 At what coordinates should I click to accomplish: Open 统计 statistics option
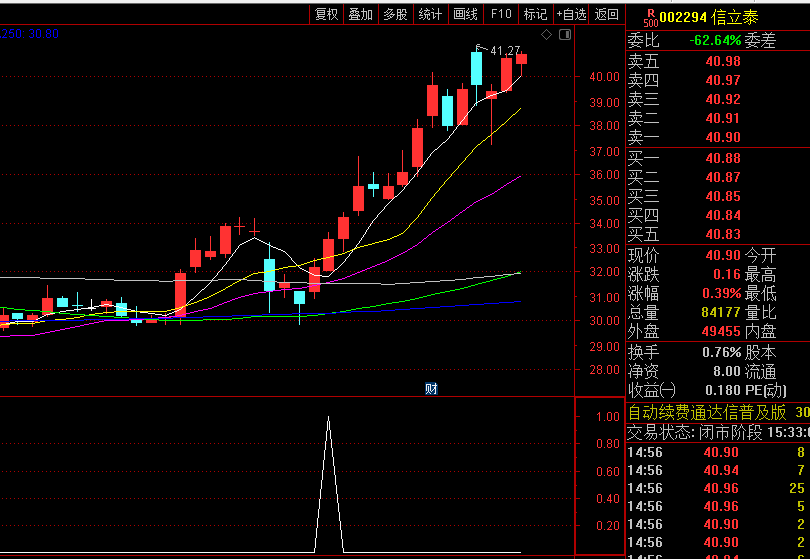[430, 14]
